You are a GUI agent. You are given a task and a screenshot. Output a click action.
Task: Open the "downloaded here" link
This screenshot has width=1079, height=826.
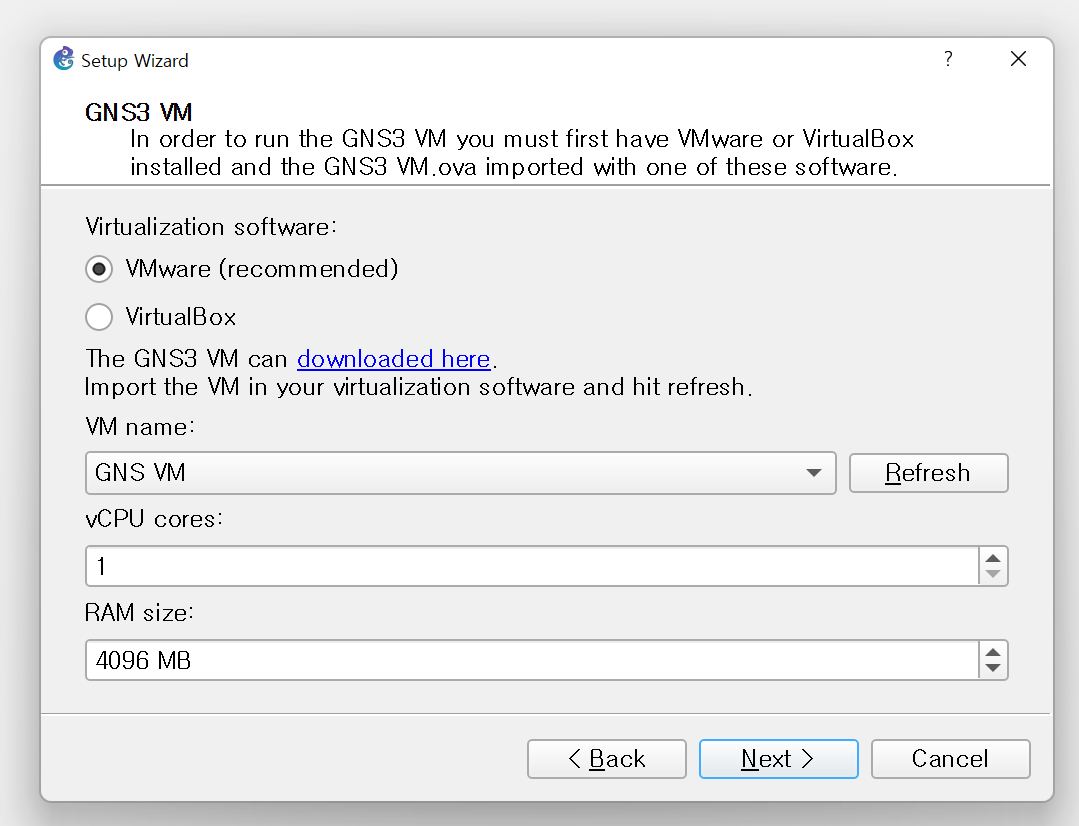tap(394, 359)
